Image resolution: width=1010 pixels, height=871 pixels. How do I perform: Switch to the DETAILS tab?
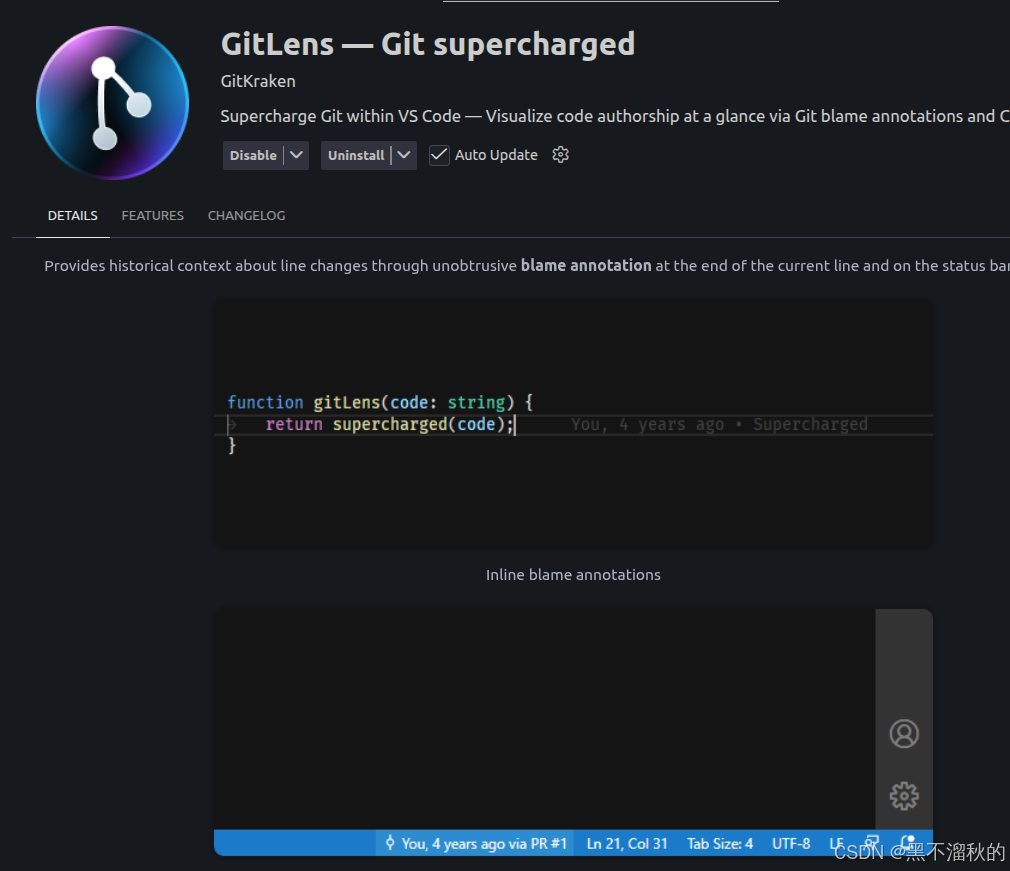point(73,216)
